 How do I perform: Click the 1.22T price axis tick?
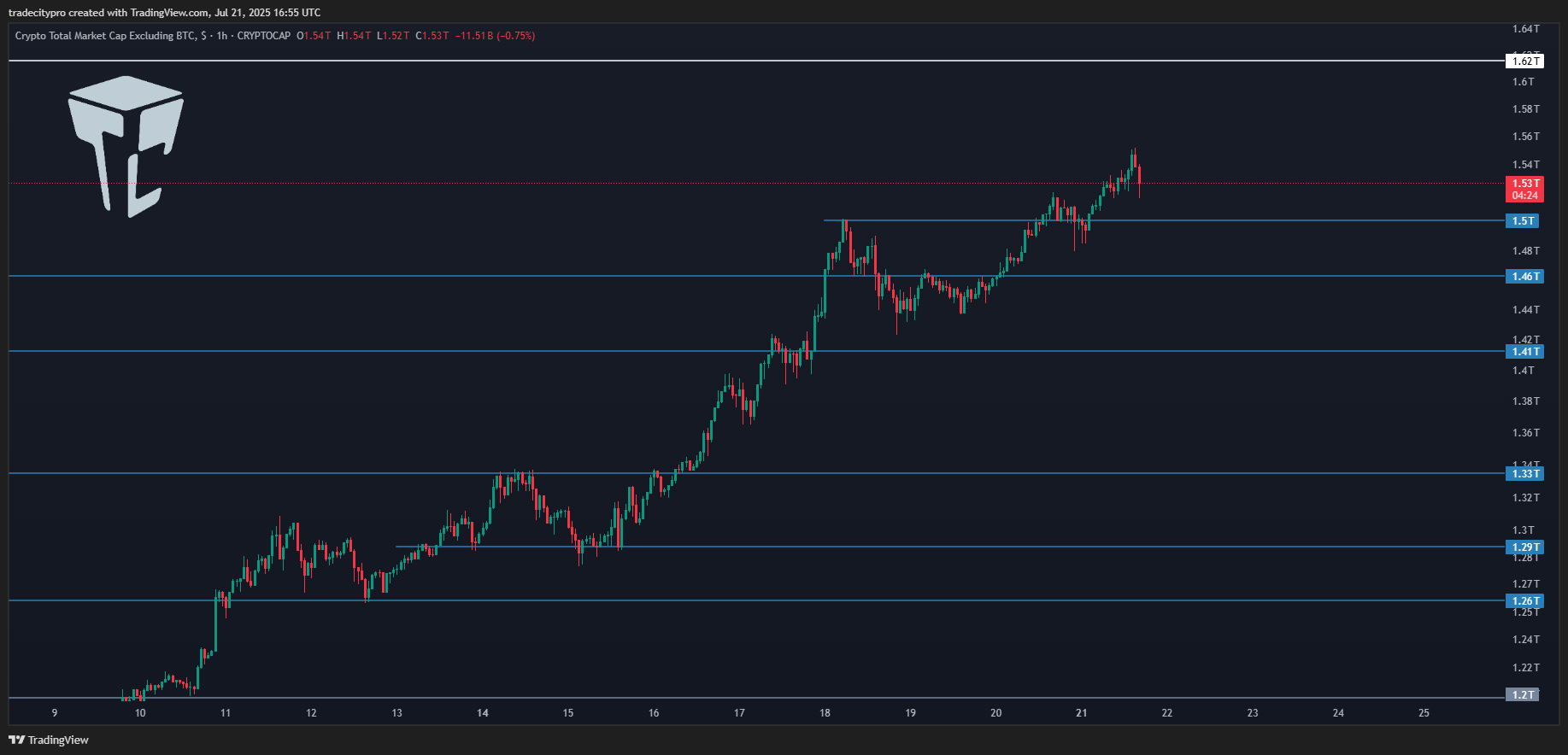[x=1525, y=667]
